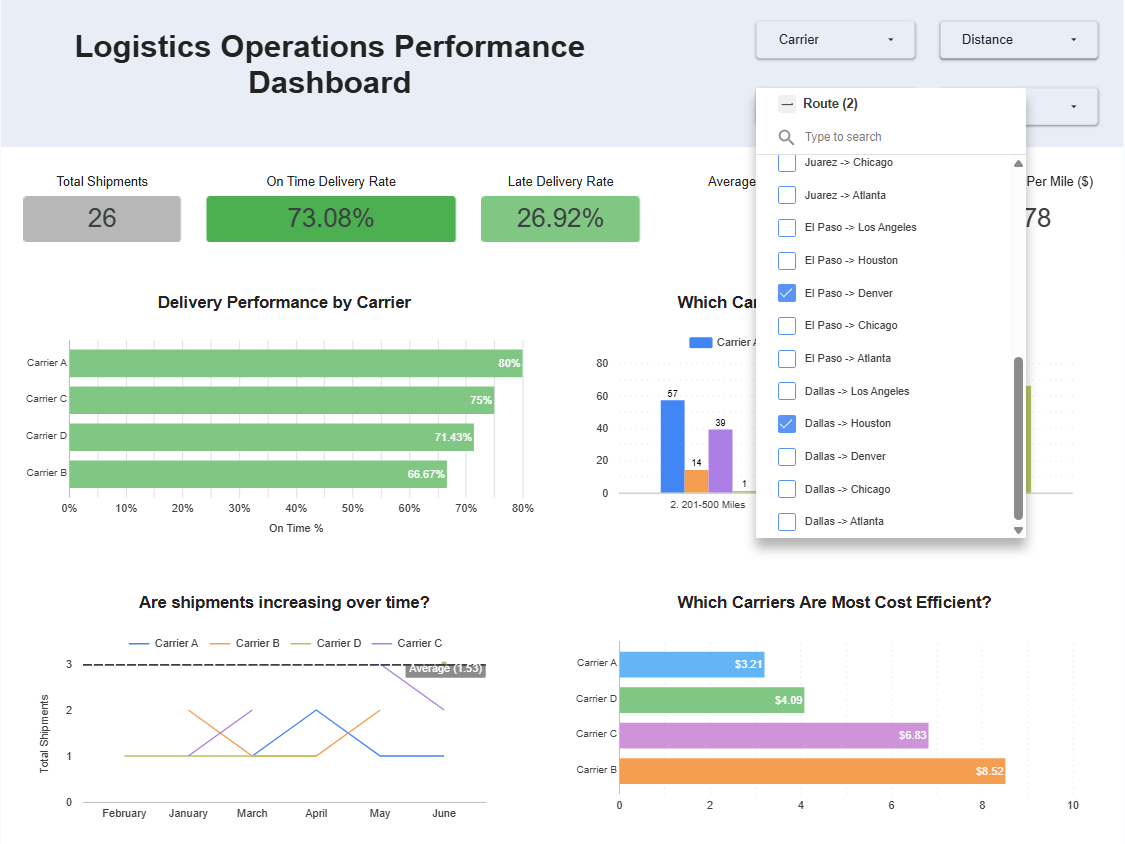Click the Carrier A $3.21 cost bar
1125x844 pixels.
pyautogui.click(x=692, y=665)
